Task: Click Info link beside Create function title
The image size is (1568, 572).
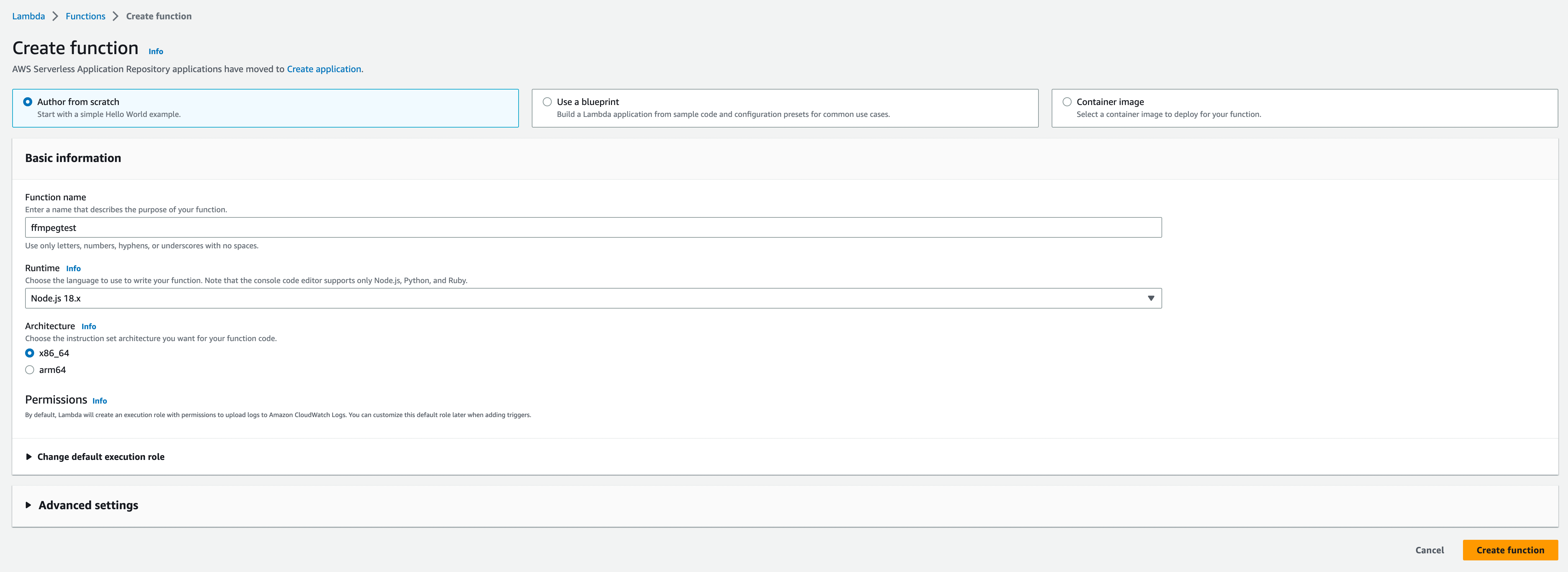Action: click(156, 52)
